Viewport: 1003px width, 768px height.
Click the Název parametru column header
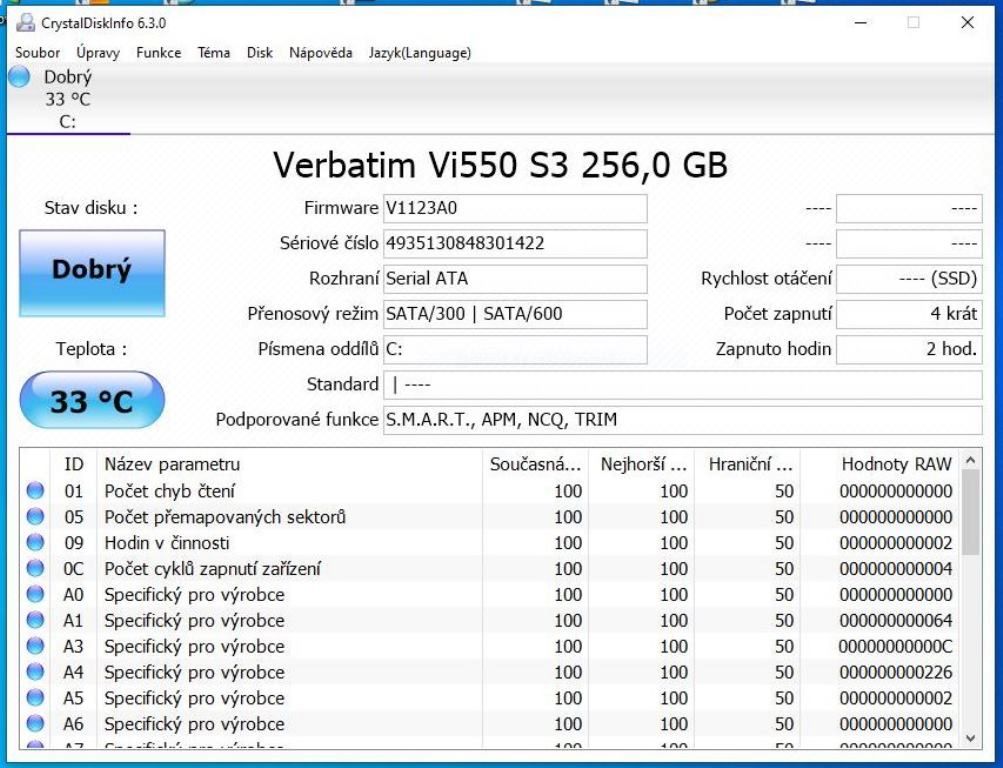(x=172, y=464)
